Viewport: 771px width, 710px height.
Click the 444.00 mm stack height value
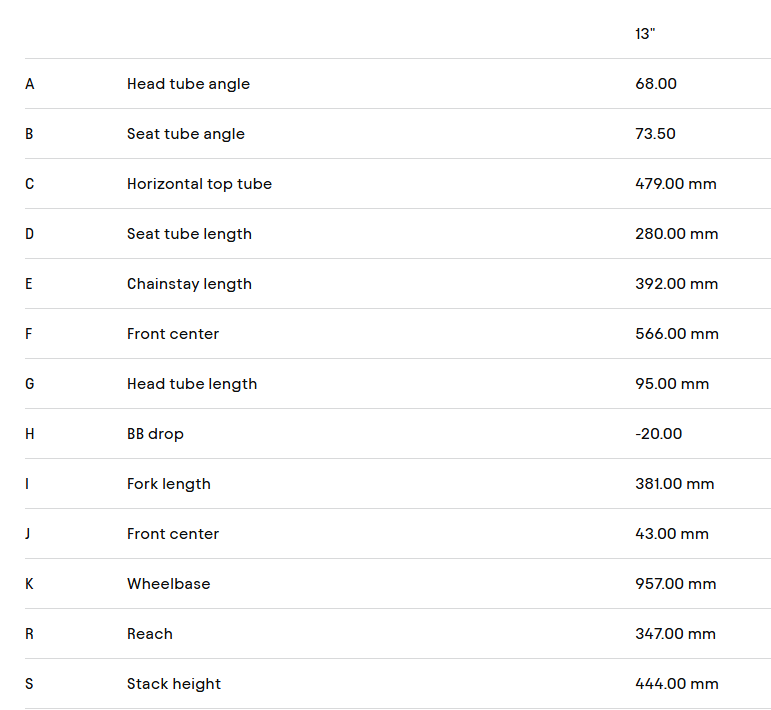point(676,684)
